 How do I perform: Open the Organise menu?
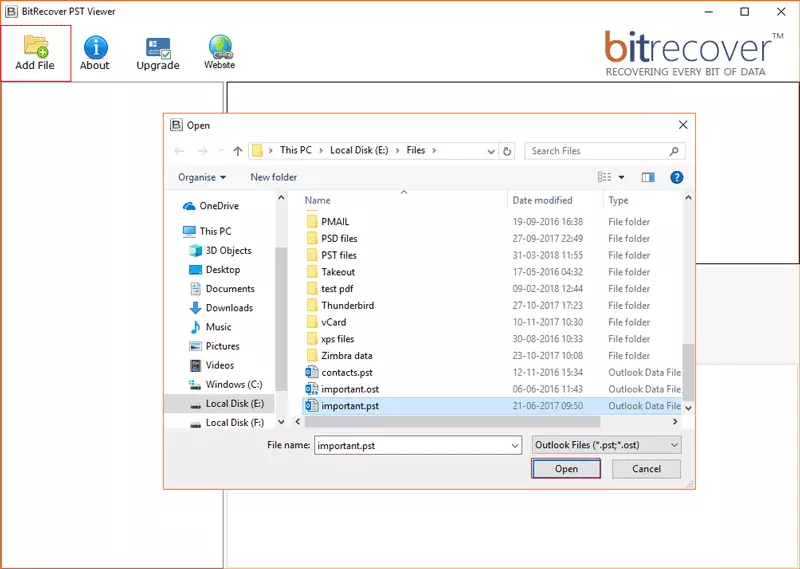202,177
